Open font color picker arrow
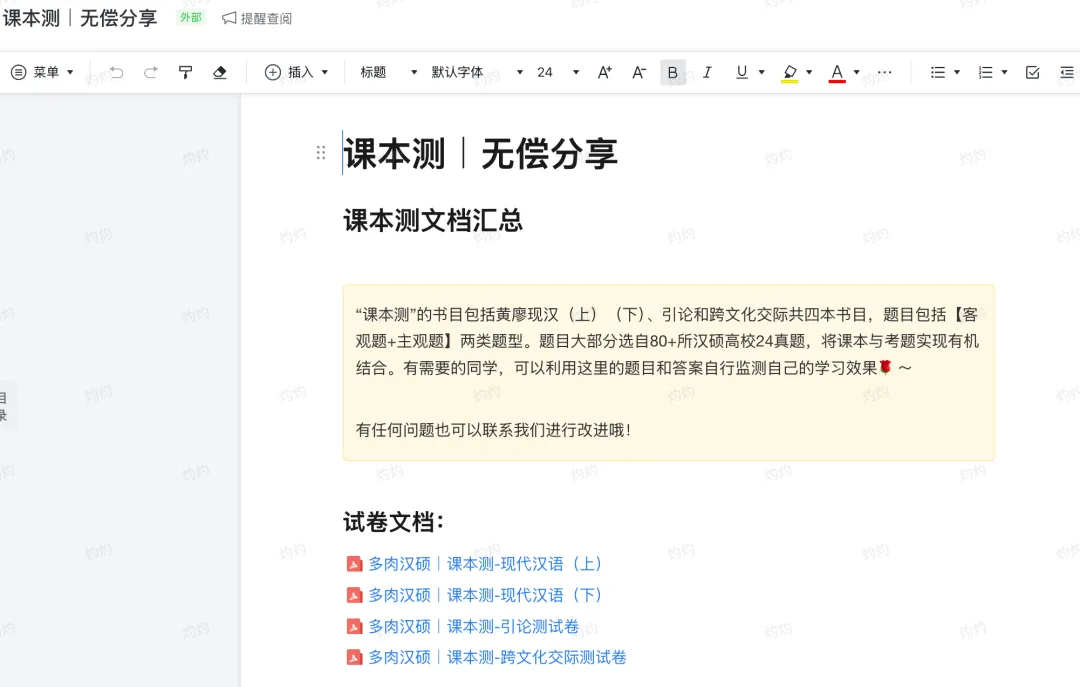 857,72
